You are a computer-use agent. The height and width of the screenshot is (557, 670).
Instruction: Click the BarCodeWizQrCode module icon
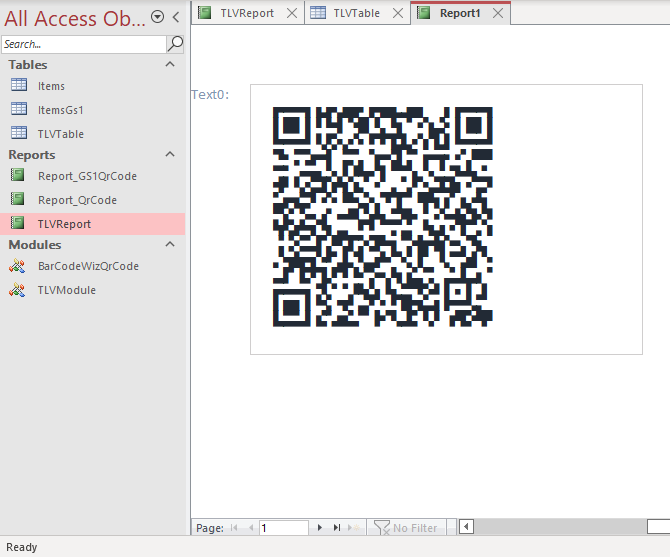(17, 266)
